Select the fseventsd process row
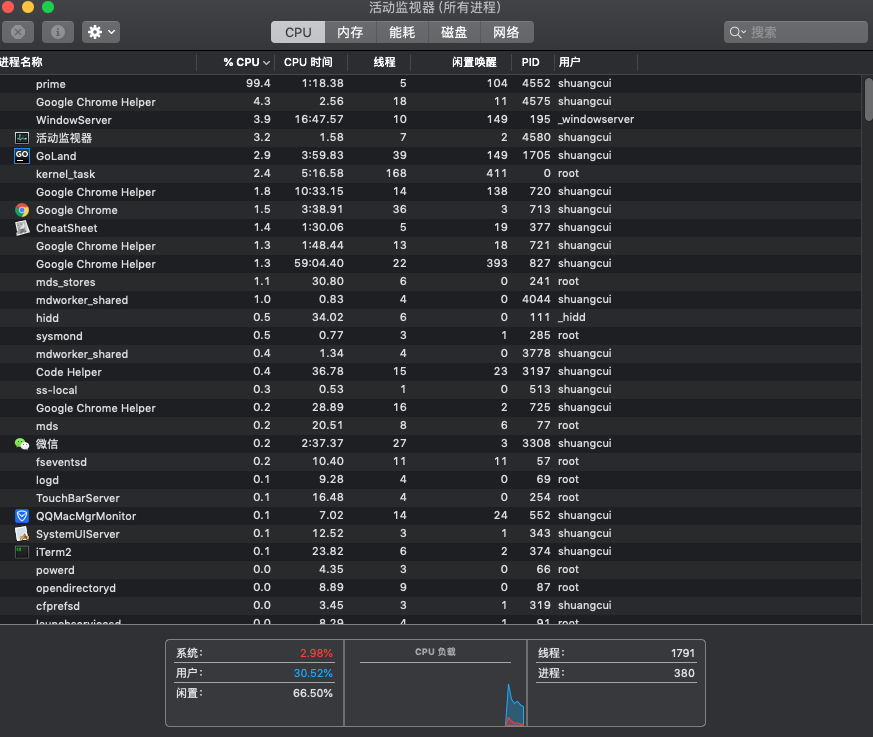The width and height of the screenshot is (873, 737). click(x=431, y=461)
